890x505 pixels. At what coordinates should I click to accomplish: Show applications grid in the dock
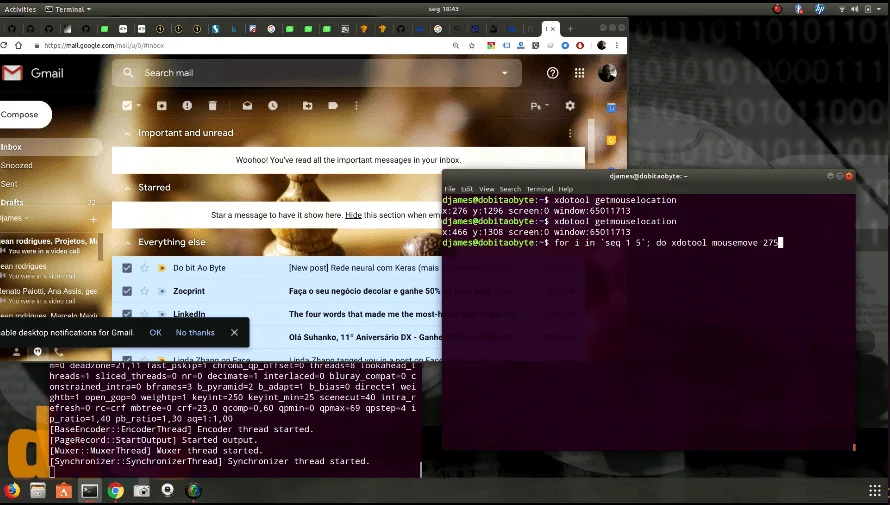click(x=875, y=491)
